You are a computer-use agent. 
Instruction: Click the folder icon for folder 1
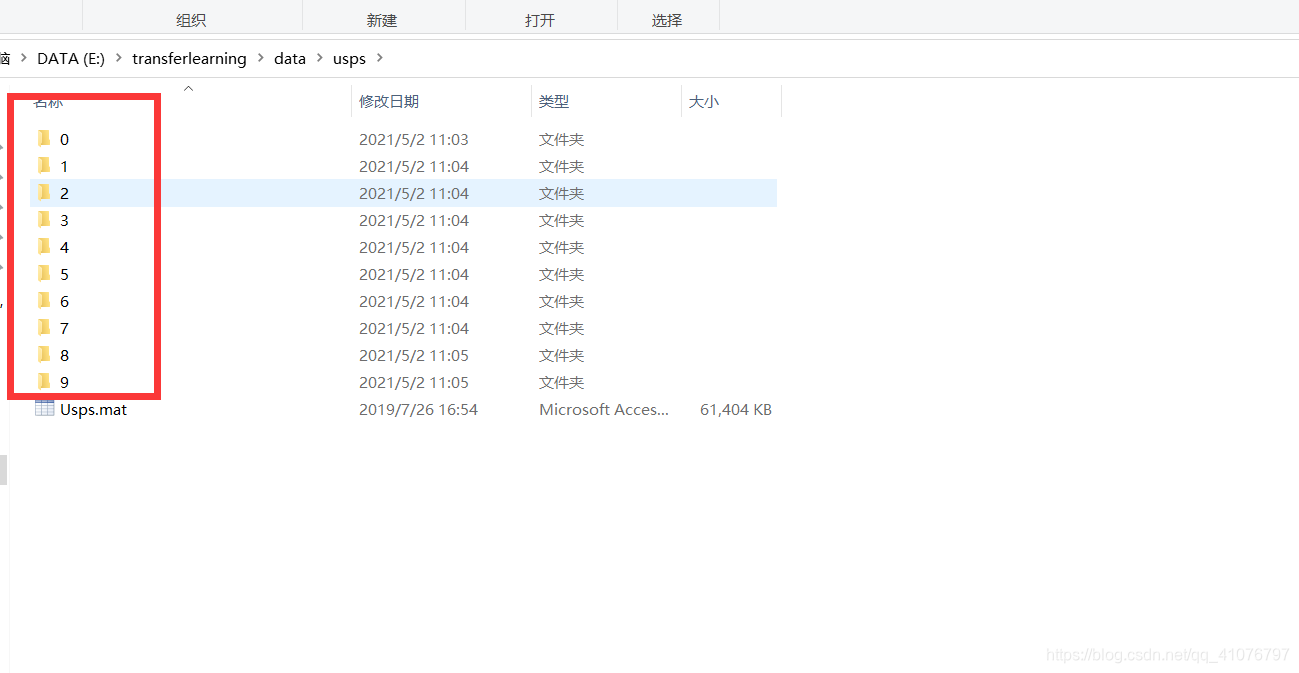pyautogui.click(x=44, y=165)
